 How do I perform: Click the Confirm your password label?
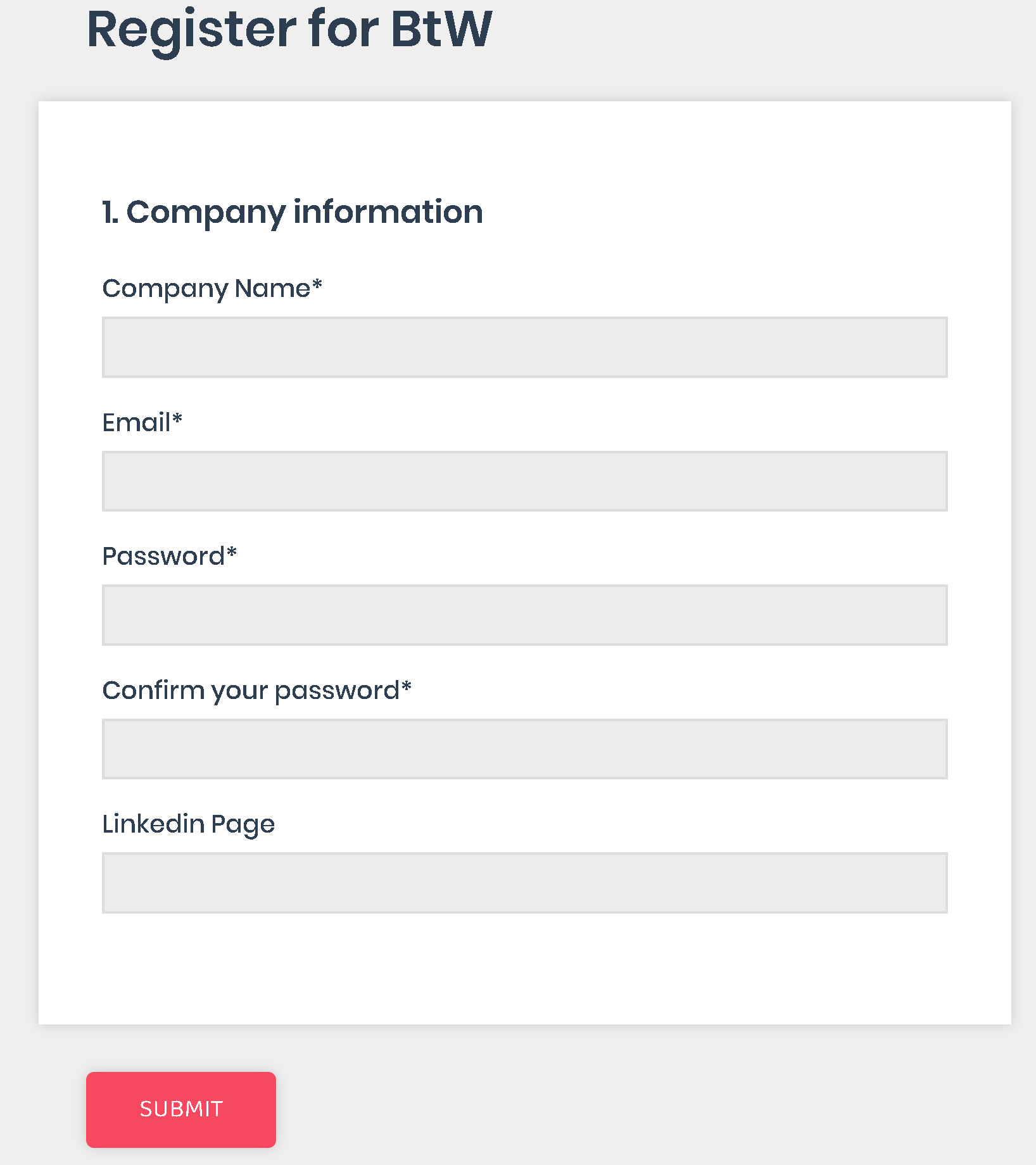click(251, 691)
